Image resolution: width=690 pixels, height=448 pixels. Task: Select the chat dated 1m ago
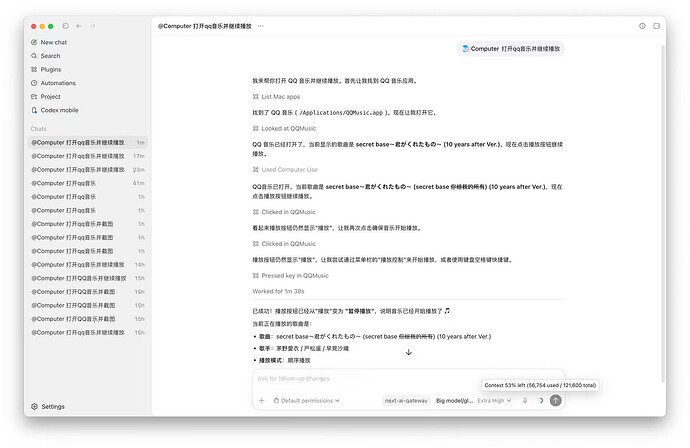(x=88, y=143)
